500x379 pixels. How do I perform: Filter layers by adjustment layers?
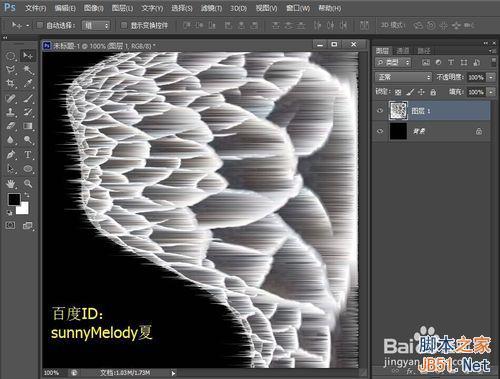click(x=438, y=62)
